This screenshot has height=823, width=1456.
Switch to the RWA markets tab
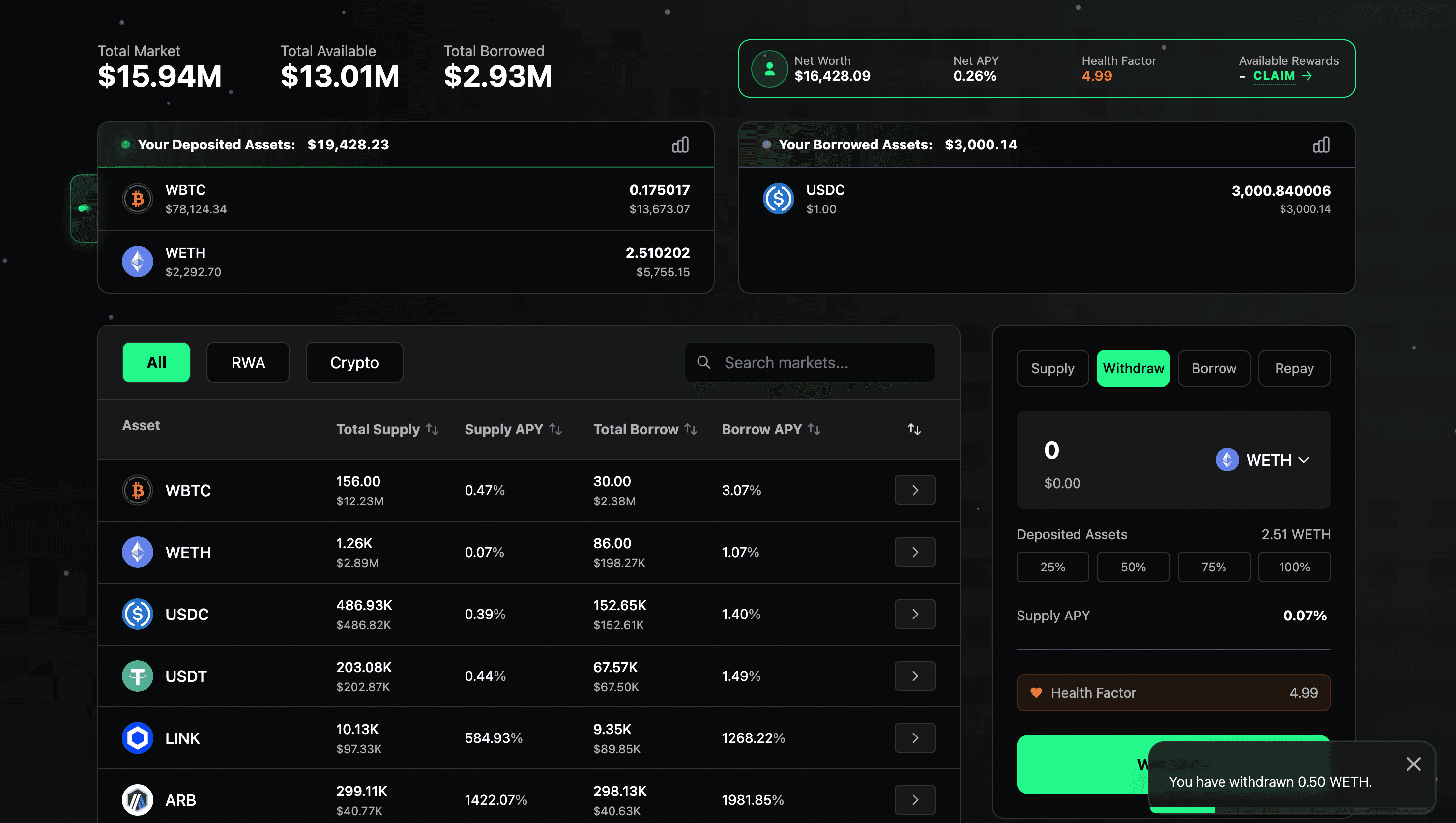[x=248, y=362]
